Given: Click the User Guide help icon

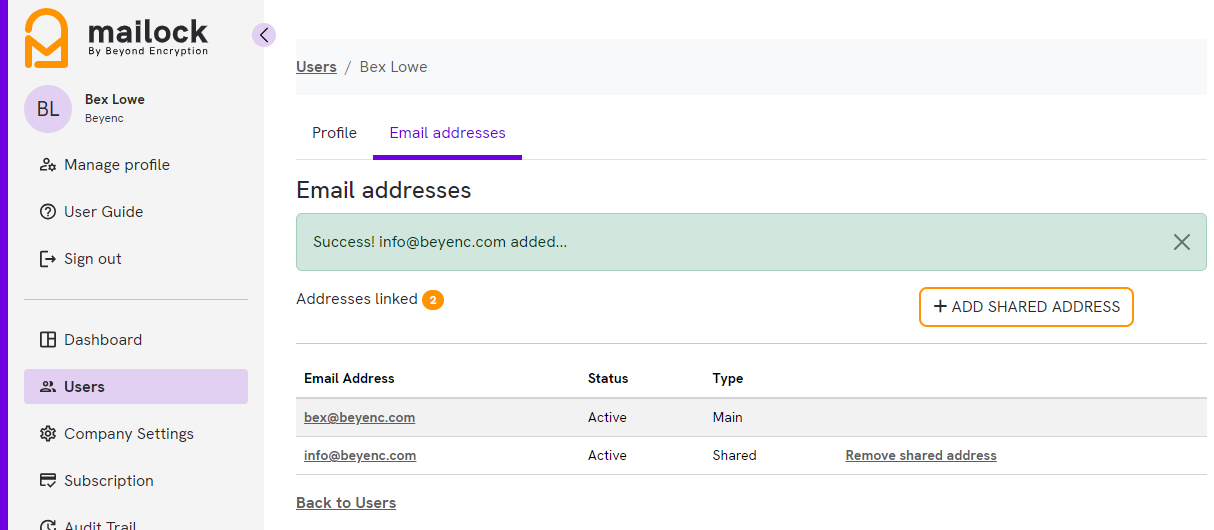Looking at the screenshot, I should pyautogui.click(x=47, y=212).
